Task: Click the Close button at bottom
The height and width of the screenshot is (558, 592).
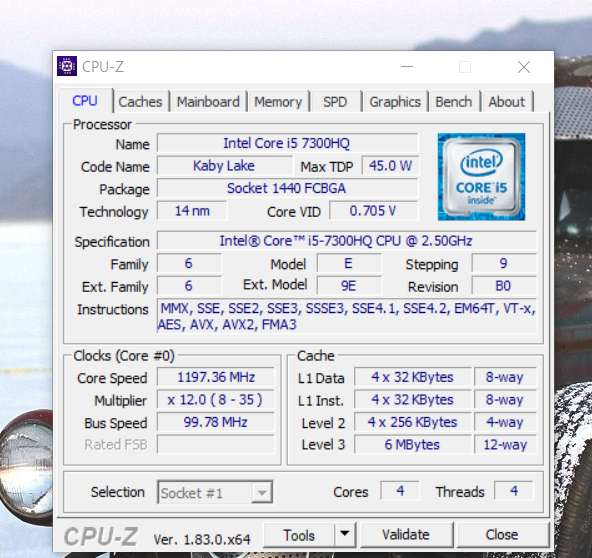Action: point(502,535)
